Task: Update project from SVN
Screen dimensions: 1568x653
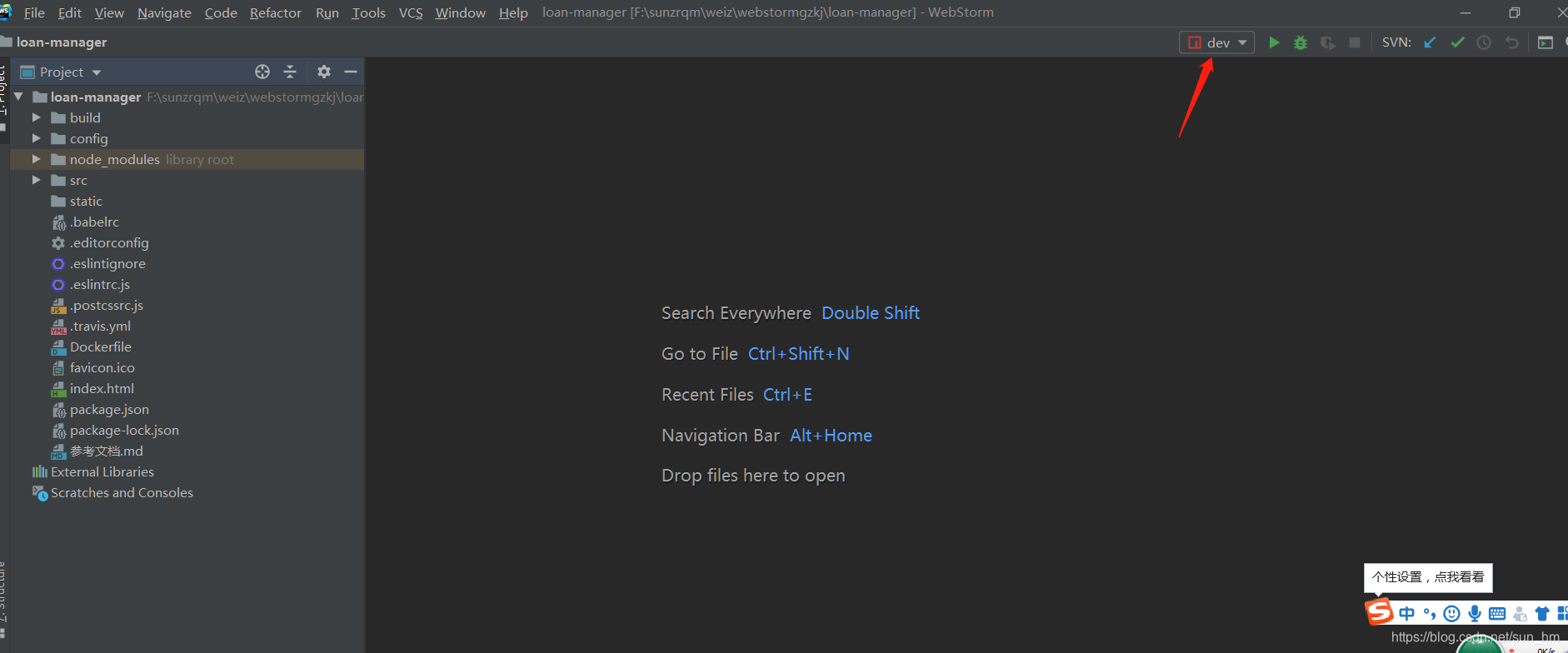Action: tap(1431, 42)
